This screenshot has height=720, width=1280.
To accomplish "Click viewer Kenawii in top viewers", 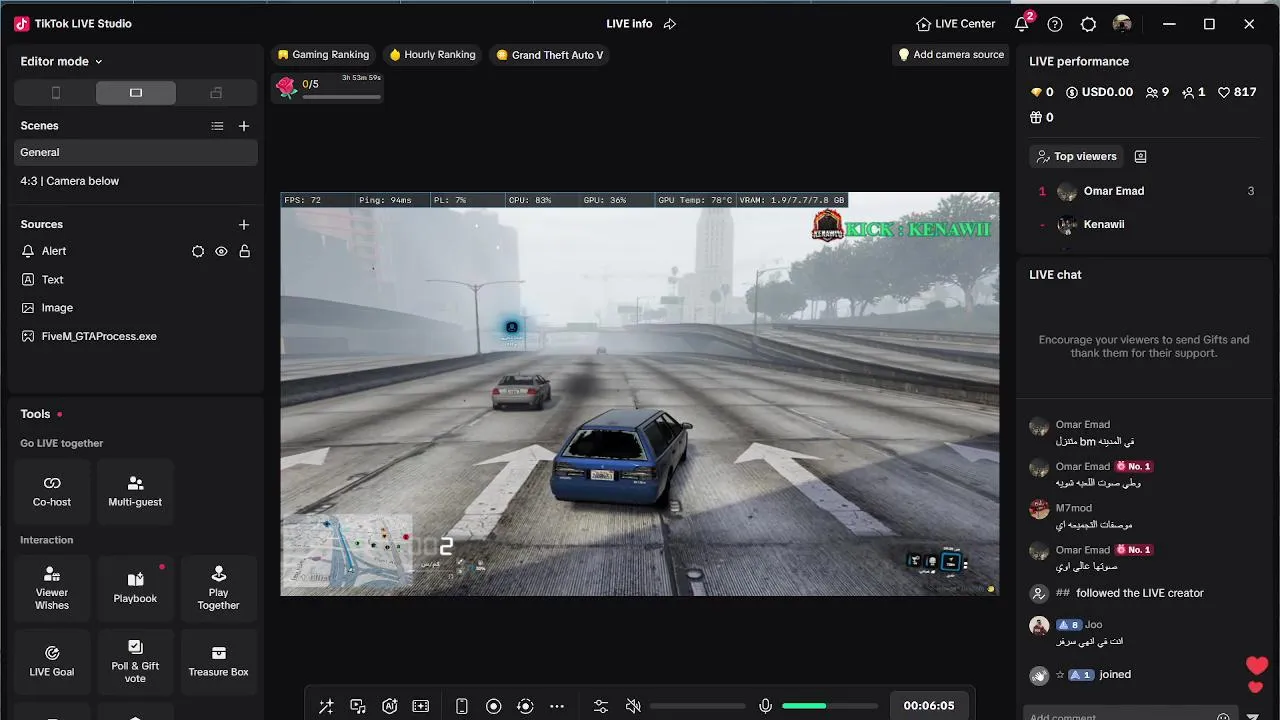I will (x=1144, y=224).
